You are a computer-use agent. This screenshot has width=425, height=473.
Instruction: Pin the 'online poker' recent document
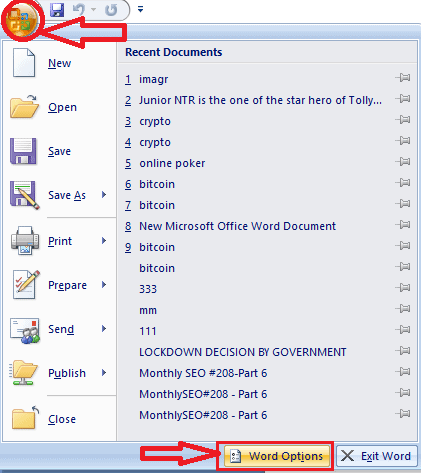pyautogui.click(x=403, y=162)
